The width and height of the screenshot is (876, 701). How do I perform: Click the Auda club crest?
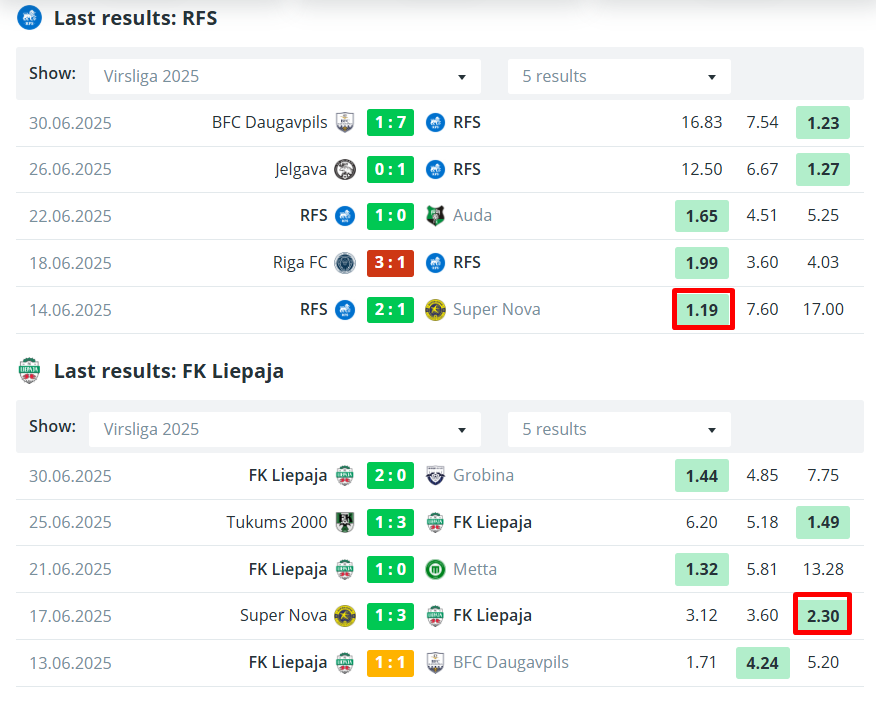coord(435,216)
